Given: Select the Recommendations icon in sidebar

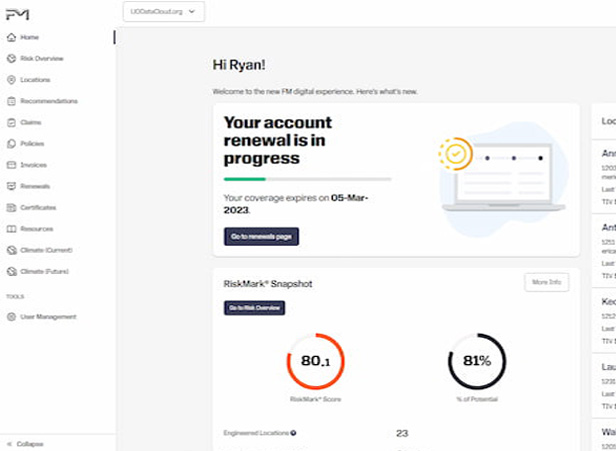Looking at the screenshot, I should pyautogui.click(x=11, y=101).
